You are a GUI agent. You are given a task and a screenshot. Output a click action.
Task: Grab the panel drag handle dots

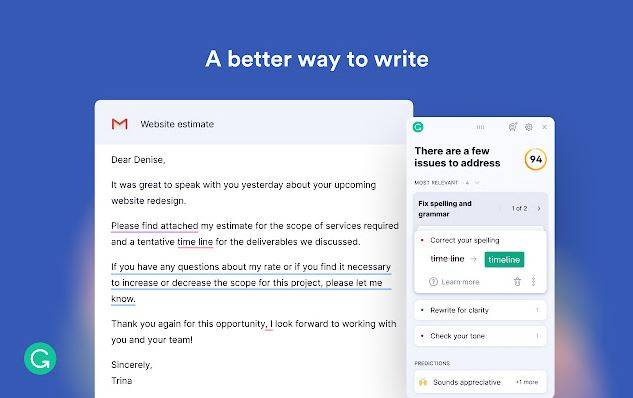coord(480,127)
